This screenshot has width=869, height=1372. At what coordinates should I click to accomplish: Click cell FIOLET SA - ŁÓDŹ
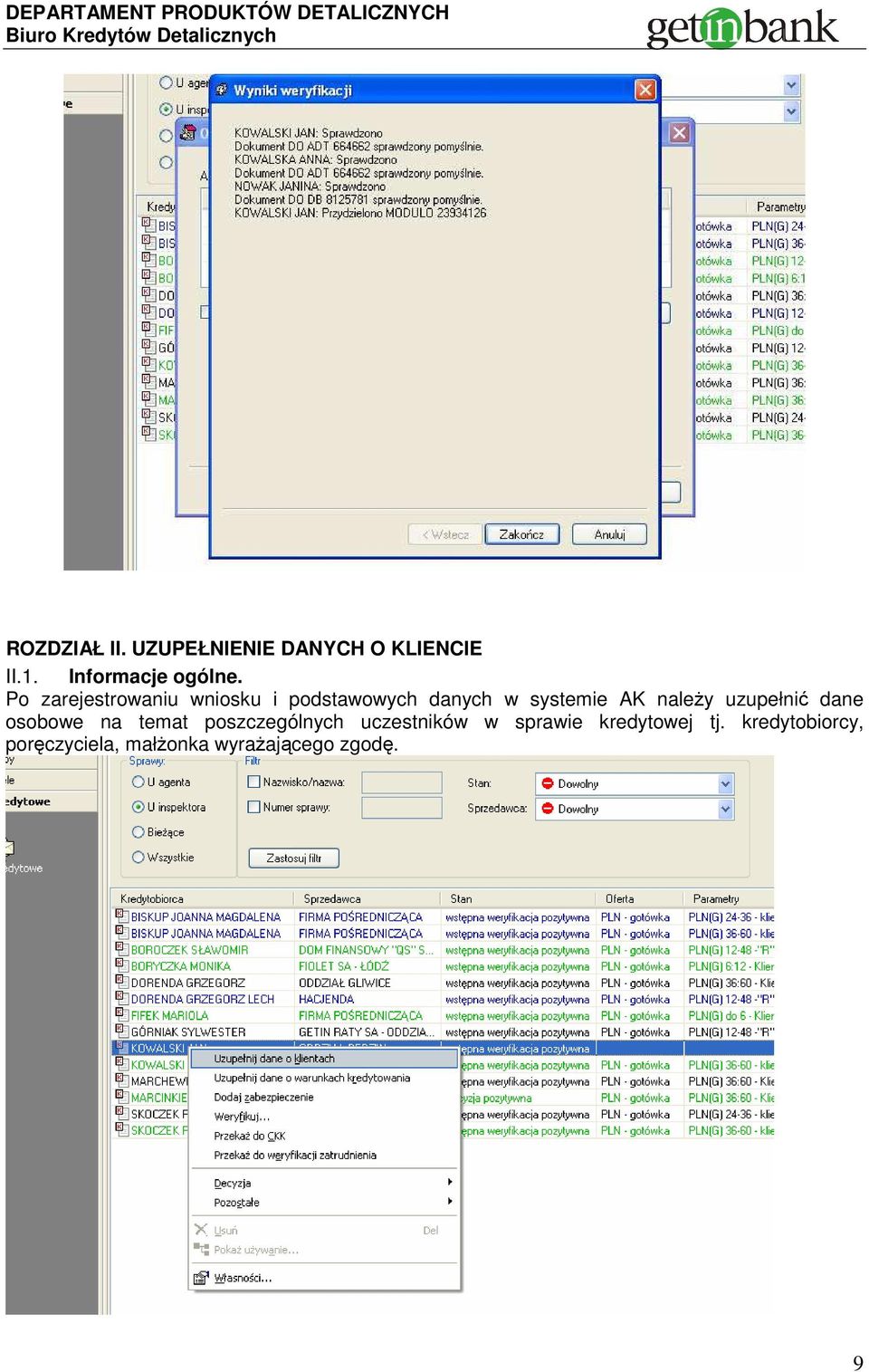point(344,966)
